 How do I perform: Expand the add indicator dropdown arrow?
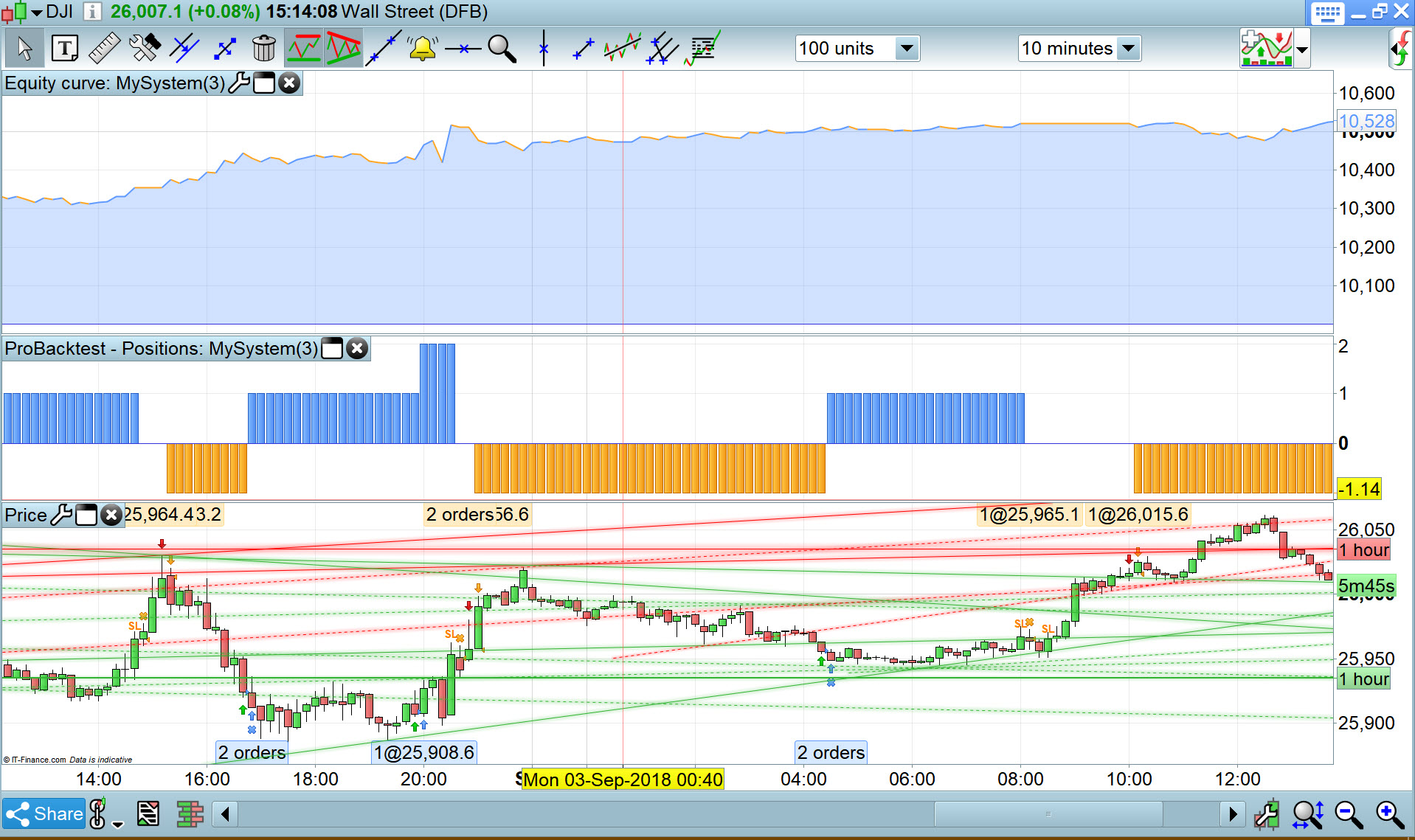[x=1302, y=50]
